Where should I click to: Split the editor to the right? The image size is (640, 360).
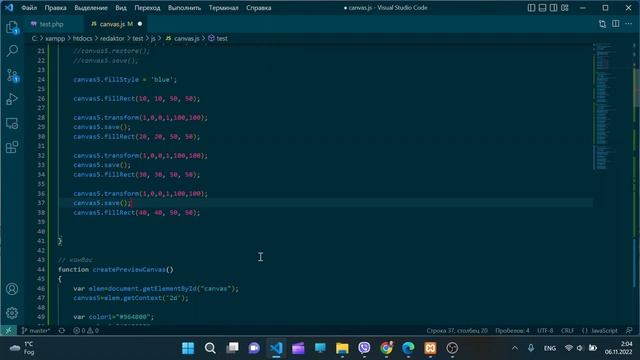tap(616, 24)
